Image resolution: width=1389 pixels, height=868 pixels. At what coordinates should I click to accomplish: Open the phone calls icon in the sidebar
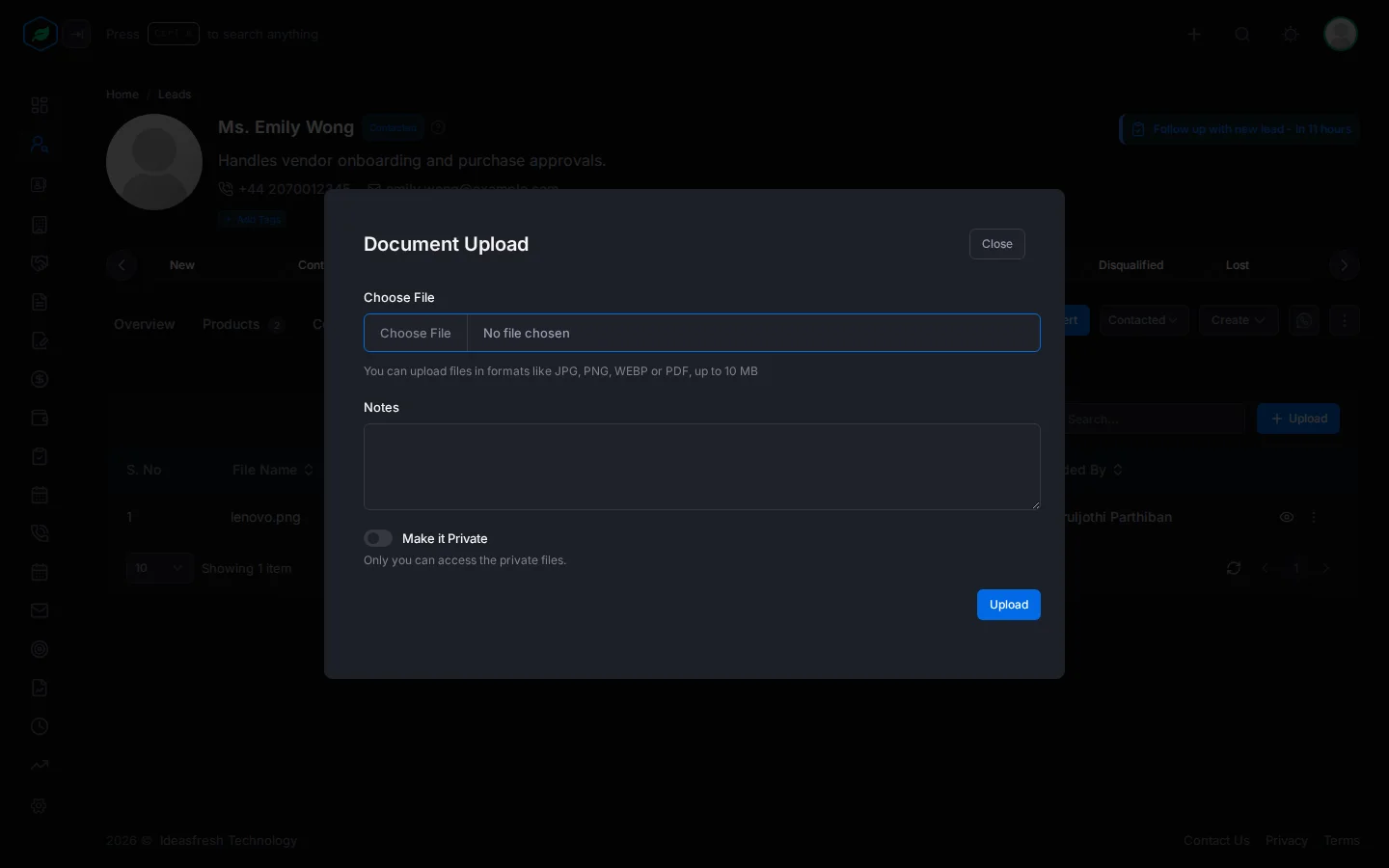(x=40, y=533)
